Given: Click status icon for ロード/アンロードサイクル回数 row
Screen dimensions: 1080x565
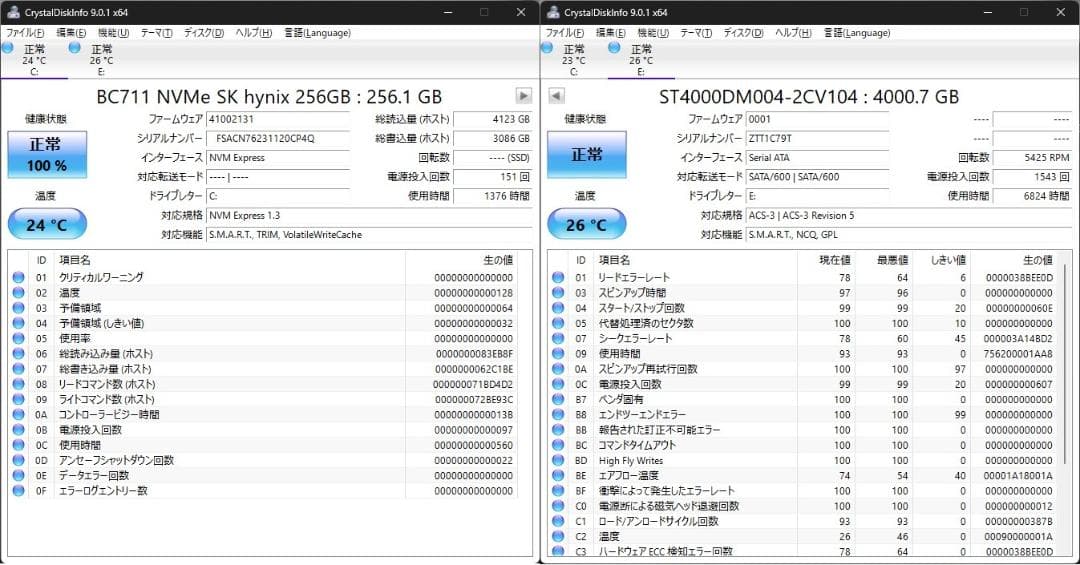Looking at the screenshot, I should (x=558, y=521).
